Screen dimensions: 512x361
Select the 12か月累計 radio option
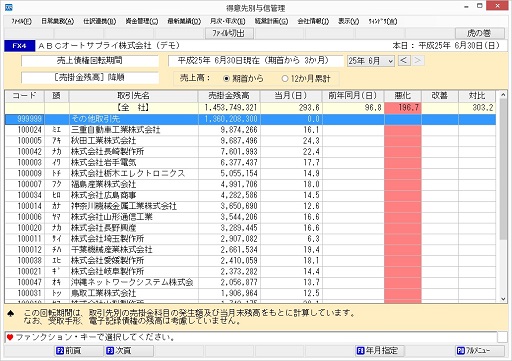pos(306,79)
